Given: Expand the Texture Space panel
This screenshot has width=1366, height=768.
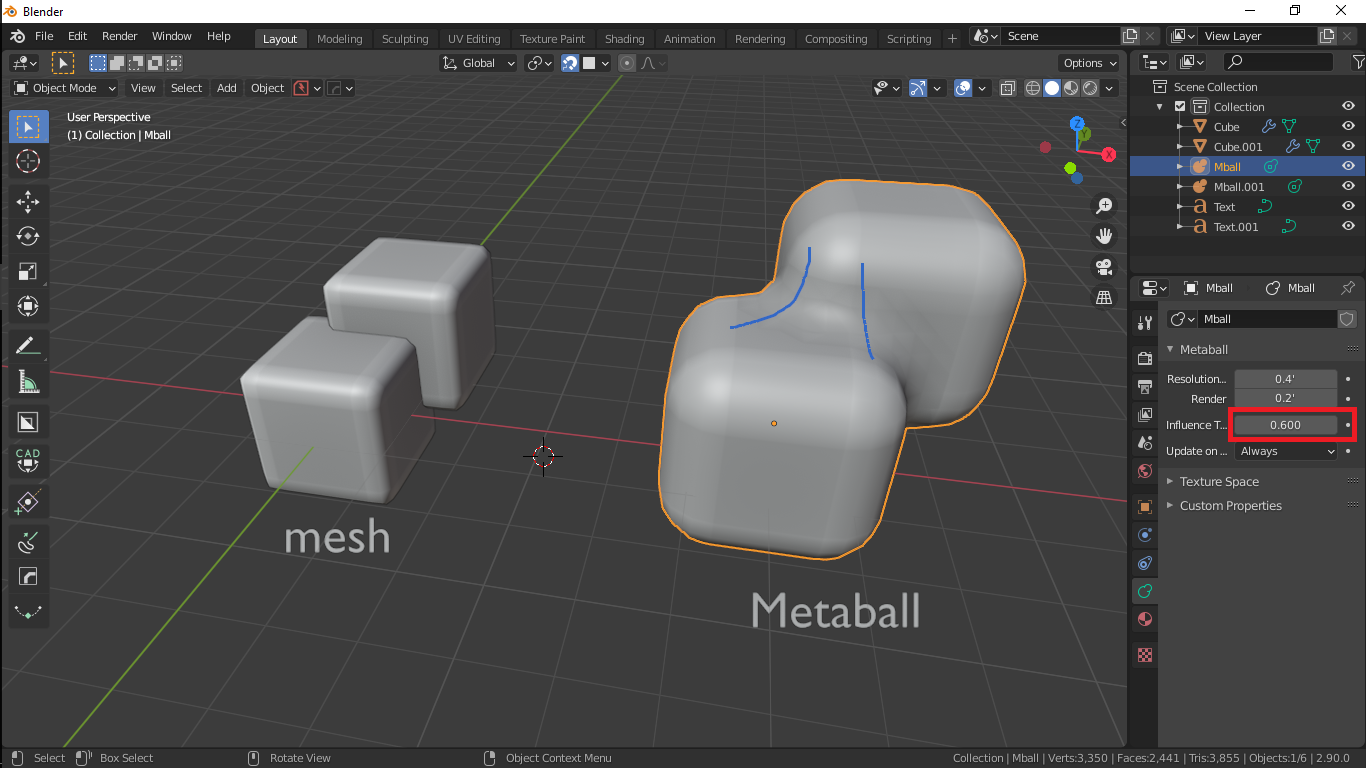Looking at the screenshot, I should pyautogui.click(x=1218, y=482).
